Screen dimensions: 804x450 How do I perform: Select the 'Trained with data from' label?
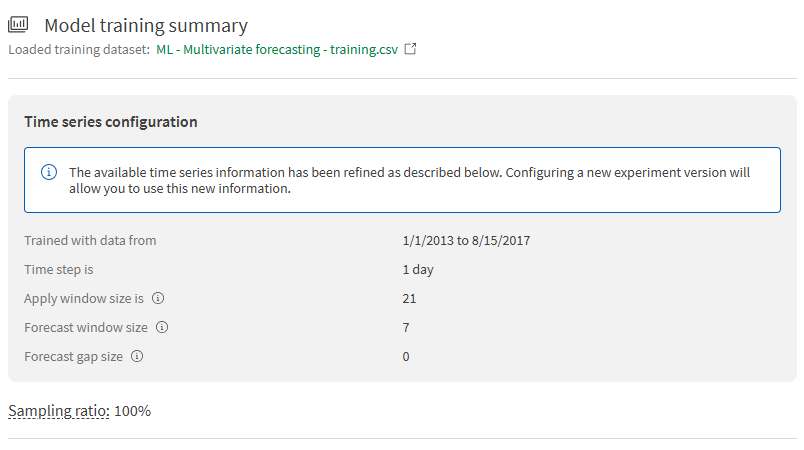(x=90, y=240)
